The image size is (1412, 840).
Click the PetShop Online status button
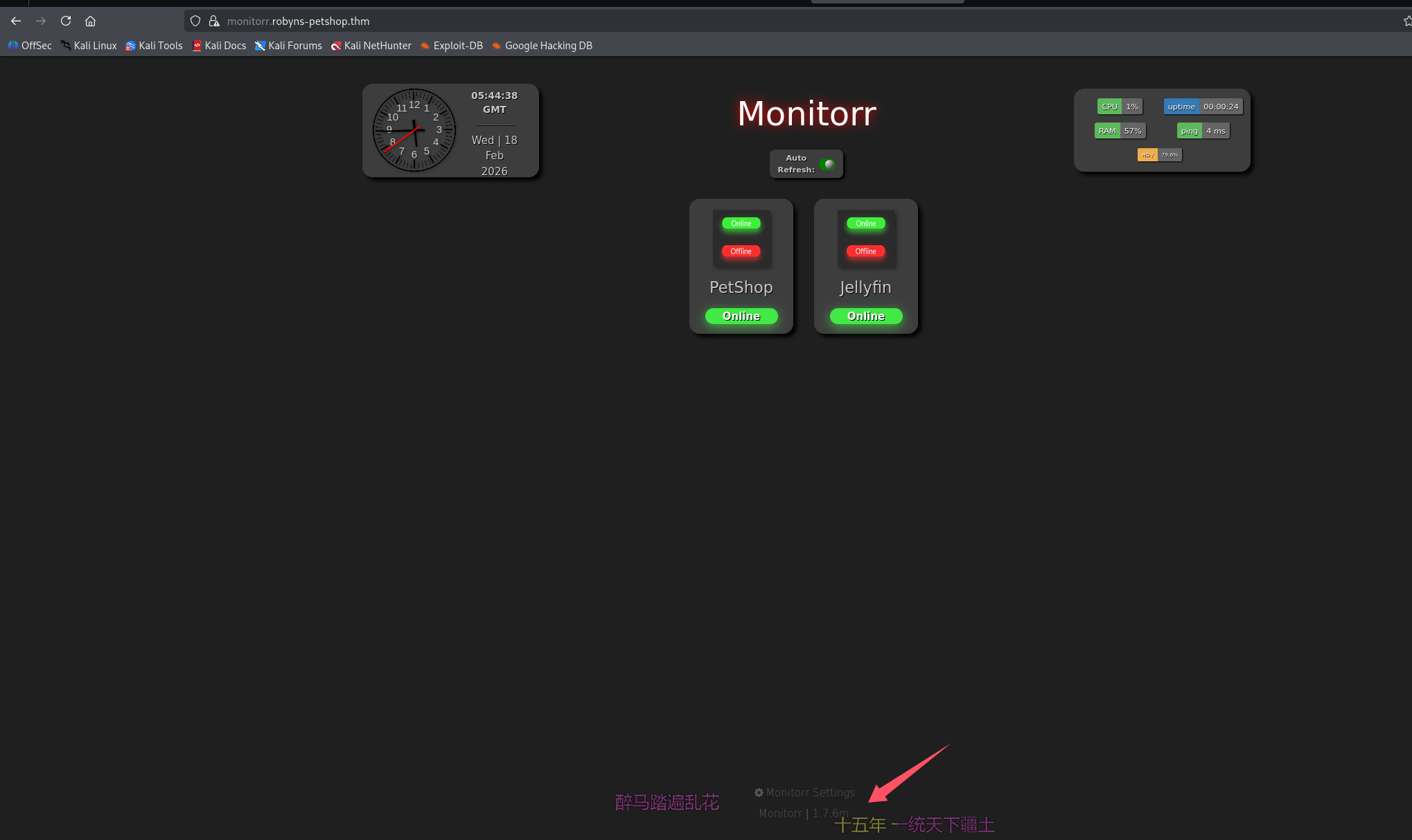[x=741, y=316]
